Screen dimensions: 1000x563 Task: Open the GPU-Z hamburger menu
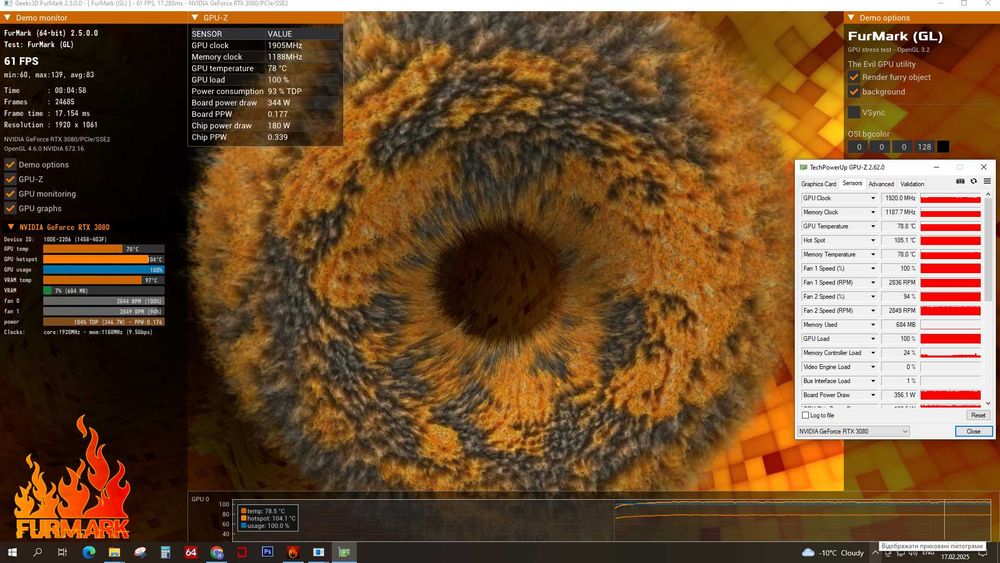(987, 182)
